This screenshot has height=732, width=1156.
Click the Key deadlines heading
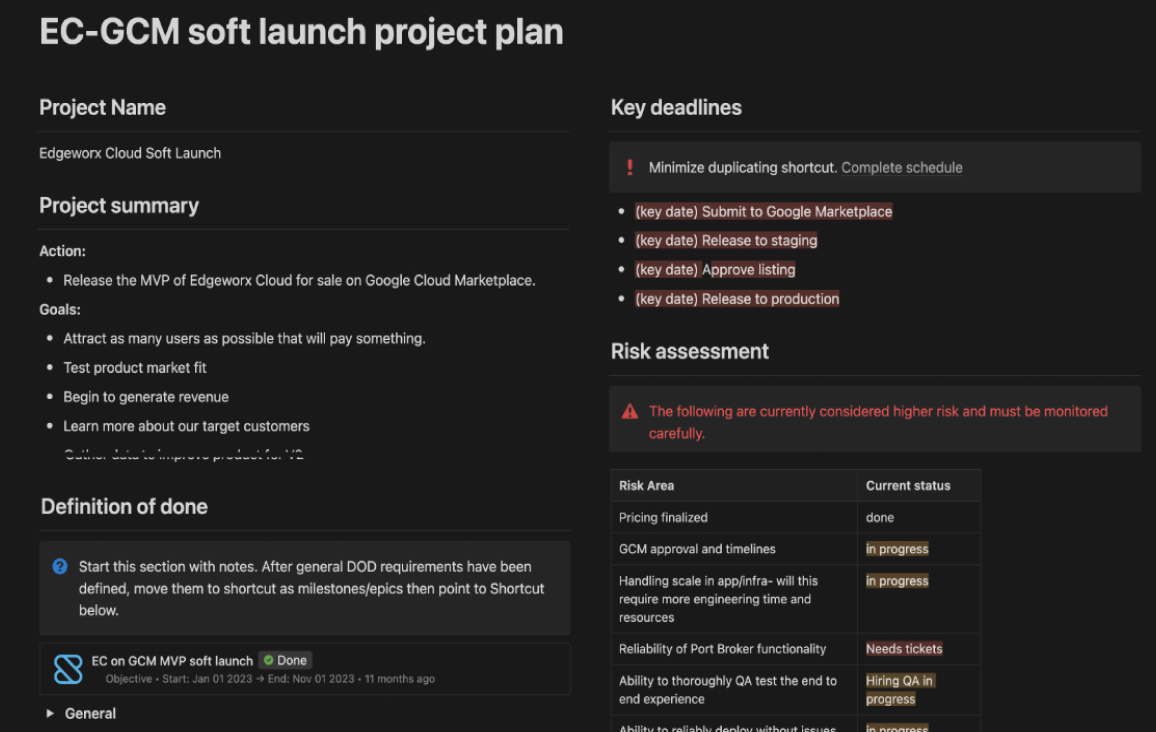[676, 108]
